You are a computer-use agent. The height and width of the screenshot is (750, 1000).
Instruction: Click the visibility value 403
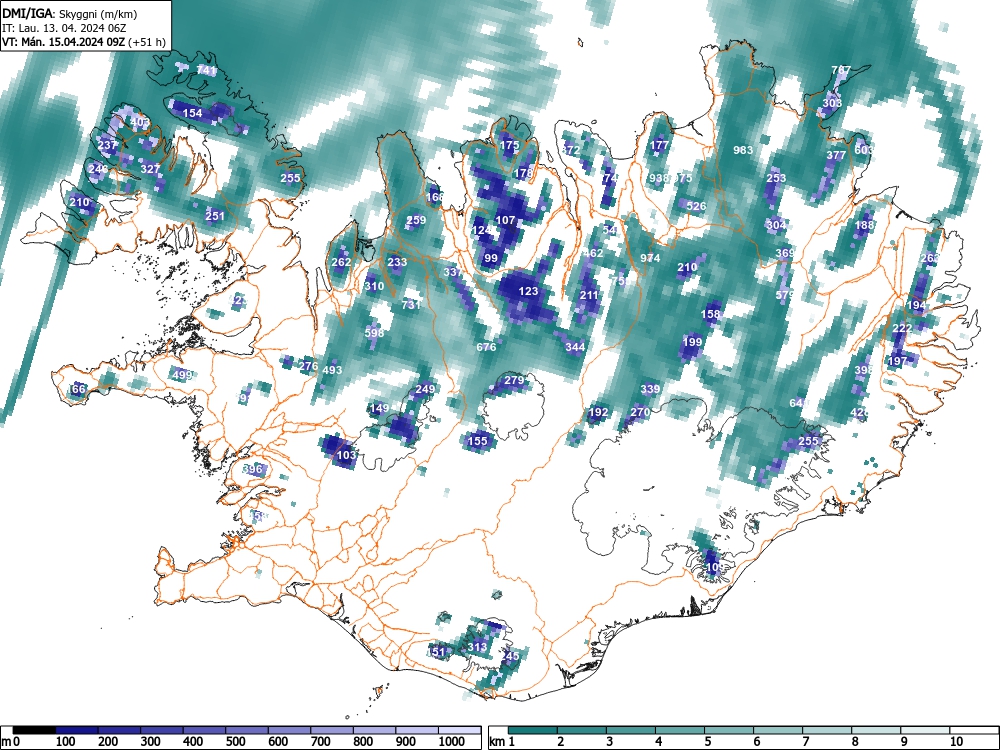click(140, 122)
